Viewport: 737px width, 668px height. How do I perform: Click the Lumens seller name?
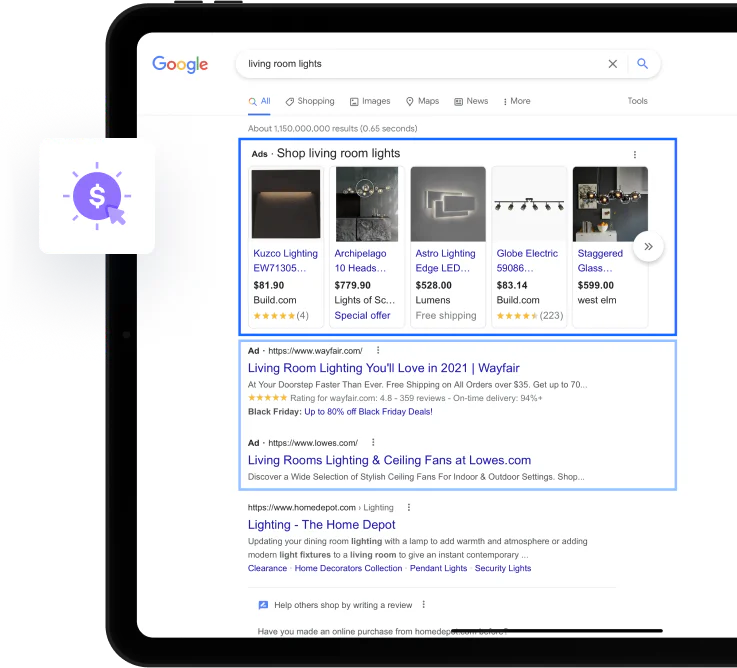pos(432,300)
